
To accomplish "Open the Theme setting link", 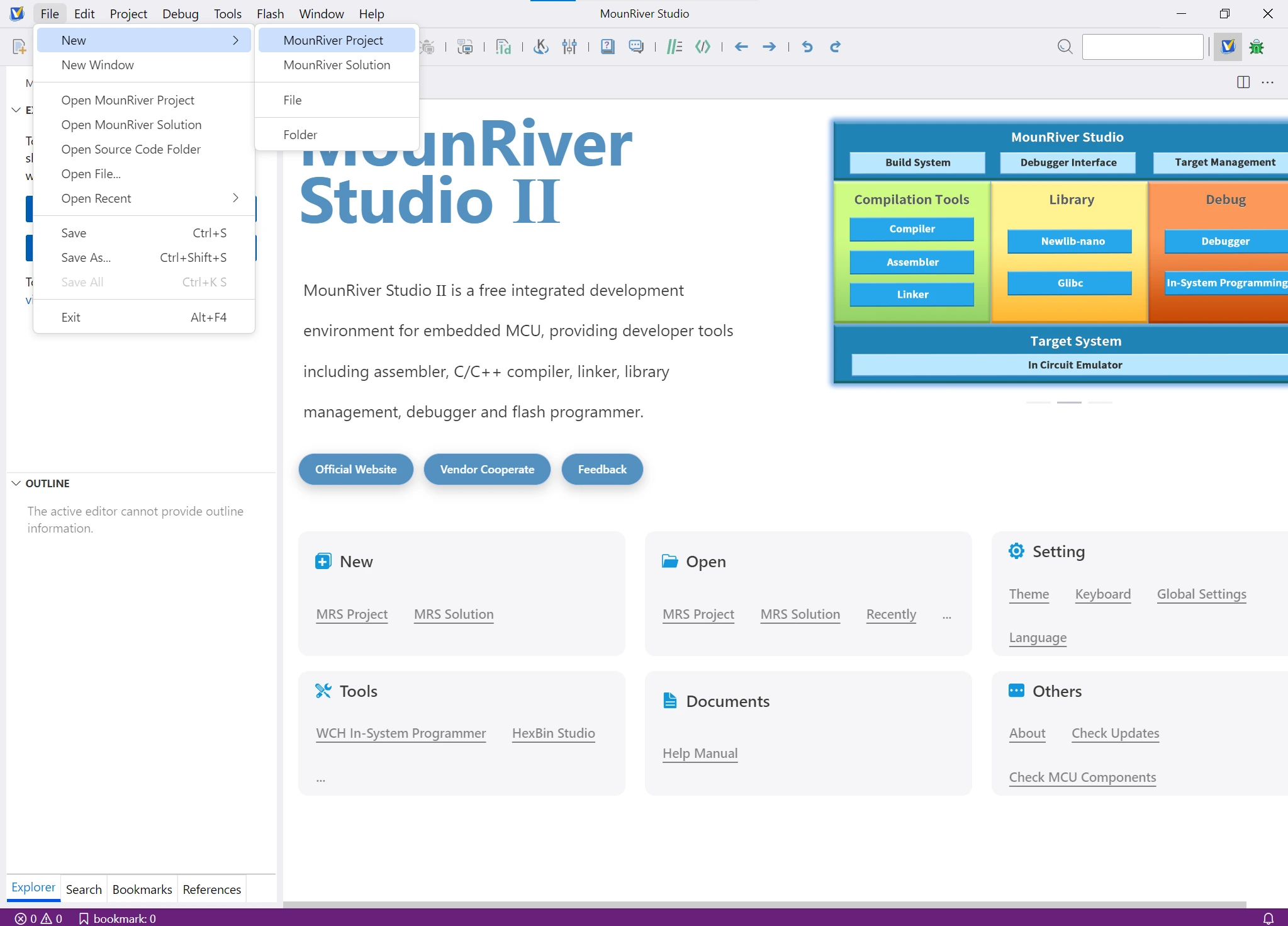I will [1029, 594].
